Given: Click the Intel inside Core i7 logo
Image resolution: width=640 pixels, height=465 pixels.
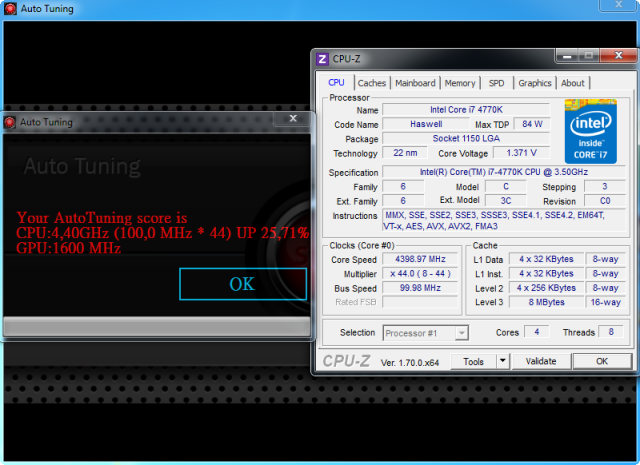Looking at the screenshot, I should 591,131.
